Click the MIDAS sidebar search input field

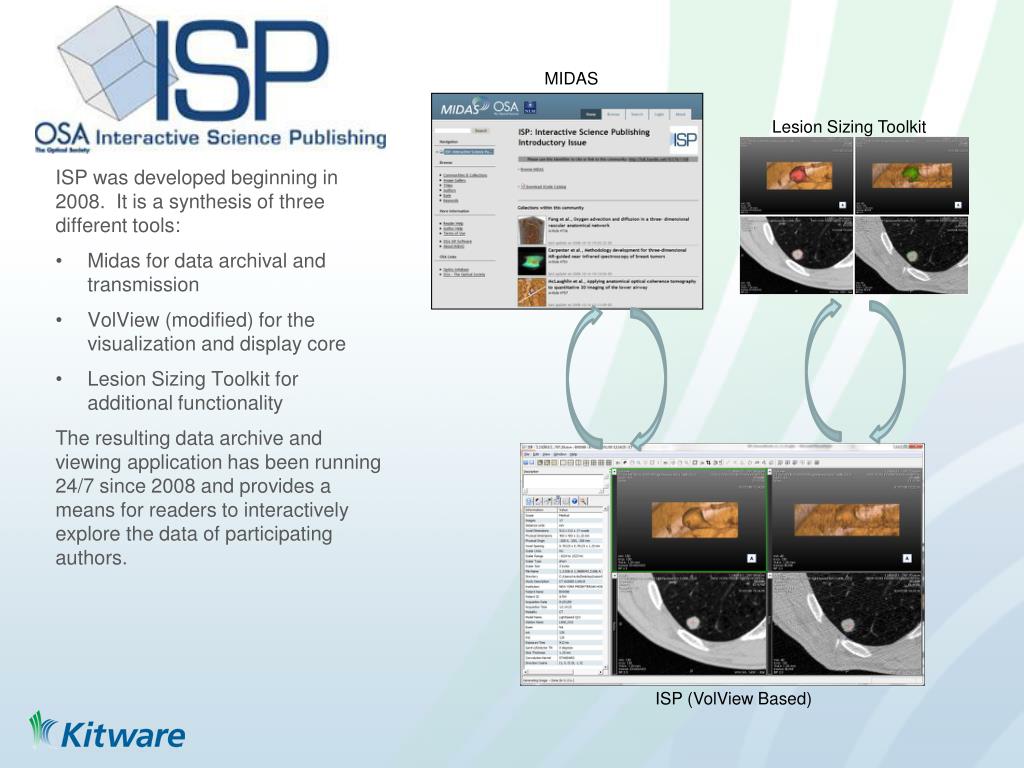[x=453, y=131]
